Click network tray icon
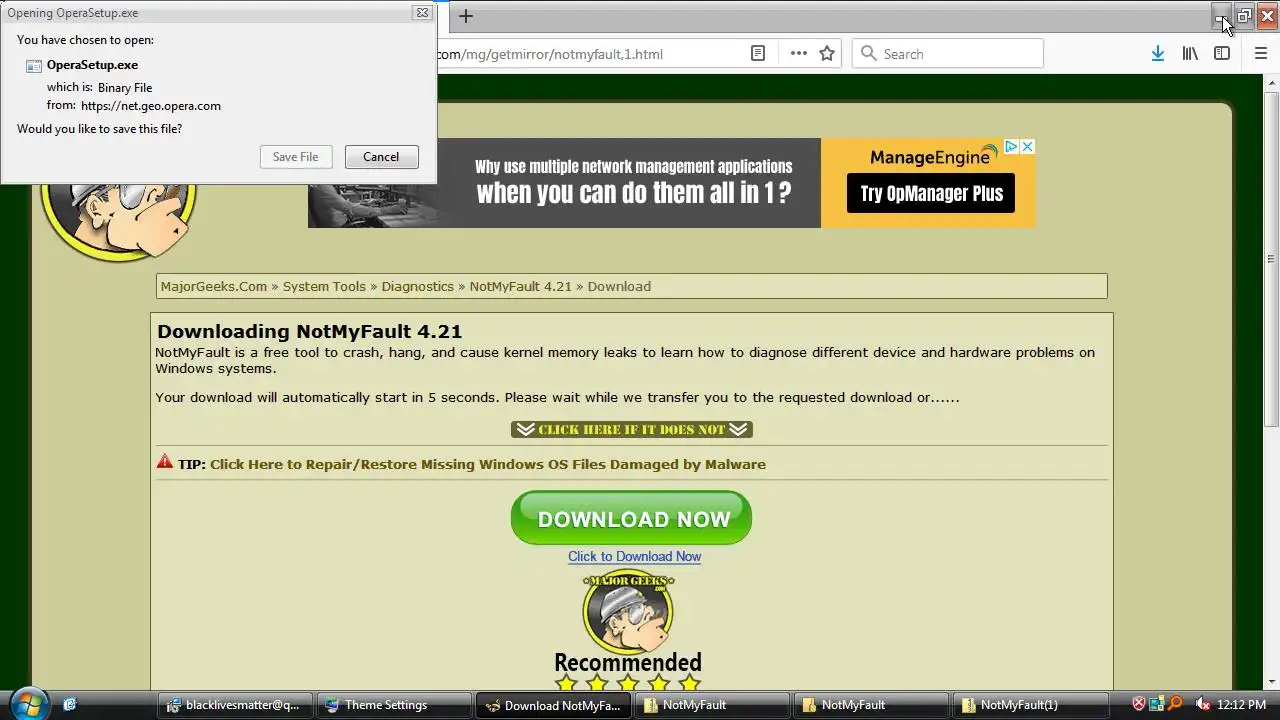This screenshot has width=1280, height=720. point(1157,704)
